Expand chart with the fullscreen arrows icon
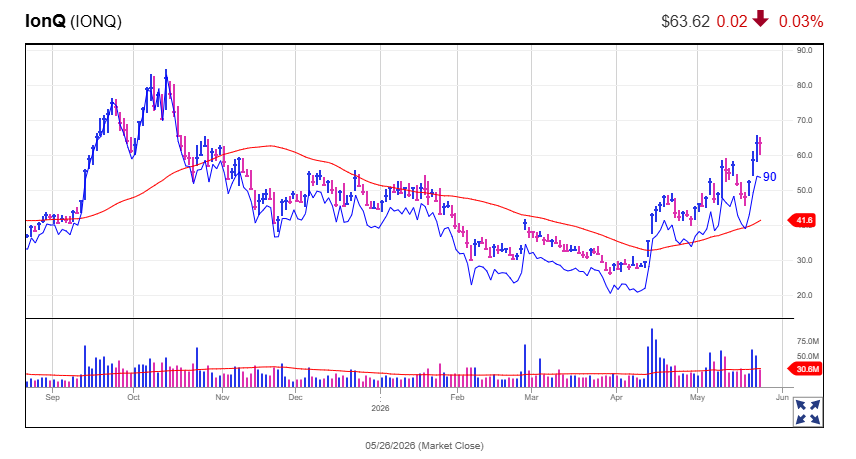Image resolution: width=856 pixels, height=459 pixels. tap(807, 412)
